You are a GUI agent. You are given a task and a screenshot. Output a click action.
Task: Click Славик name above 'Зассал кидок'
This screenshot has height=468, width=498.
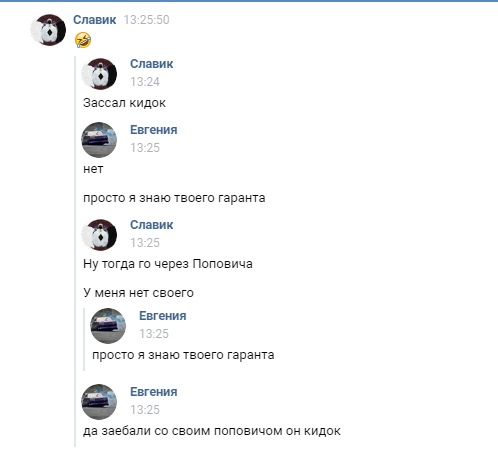(x=152, y=64)
